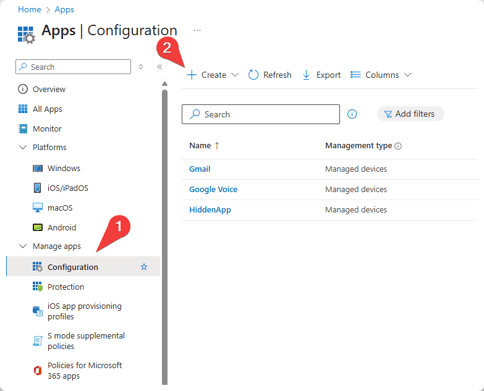This screenshot has width=484, height=391.
Task: Open the Create dropdown menu
Action: [212, 75]
